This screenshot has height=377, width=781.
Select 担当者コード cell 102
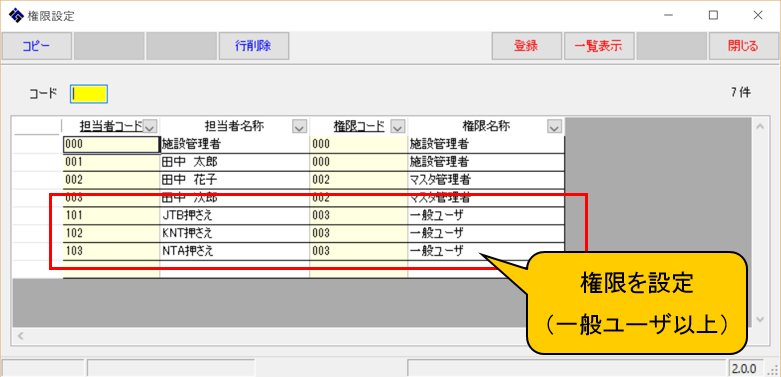tap(111, 233)
